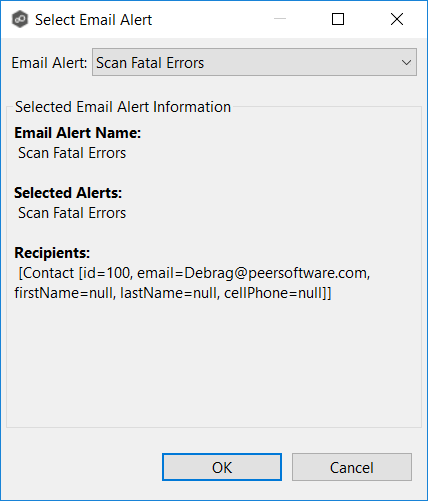The image size is (428, 501).
Task: Open the Email Alert dropdown arrow
Action: click(406, 62)
